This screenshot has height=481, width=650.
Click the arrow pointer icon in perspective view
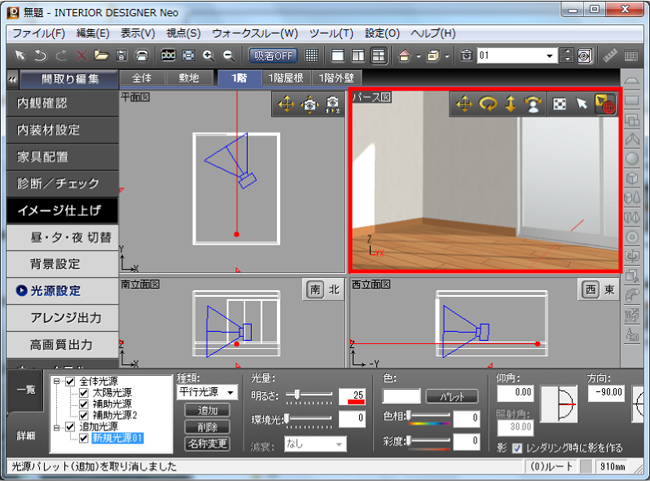point(582,104)
